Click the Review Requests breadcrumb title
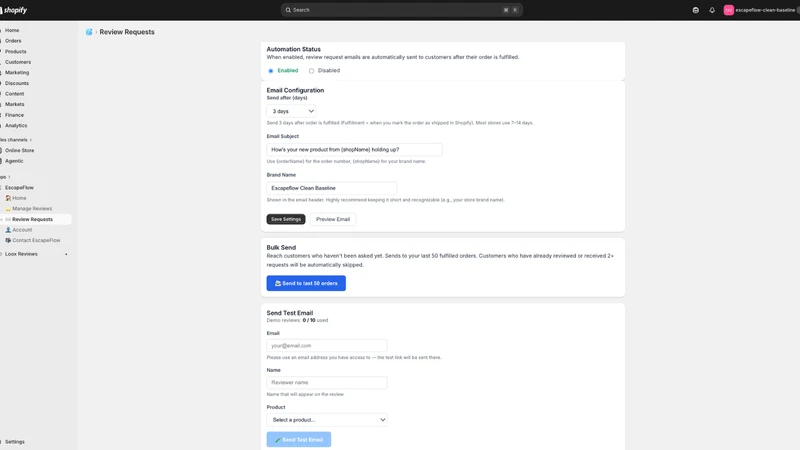This screenshot has width=800, height=450. pyautogui.click(x=127, y=32)
